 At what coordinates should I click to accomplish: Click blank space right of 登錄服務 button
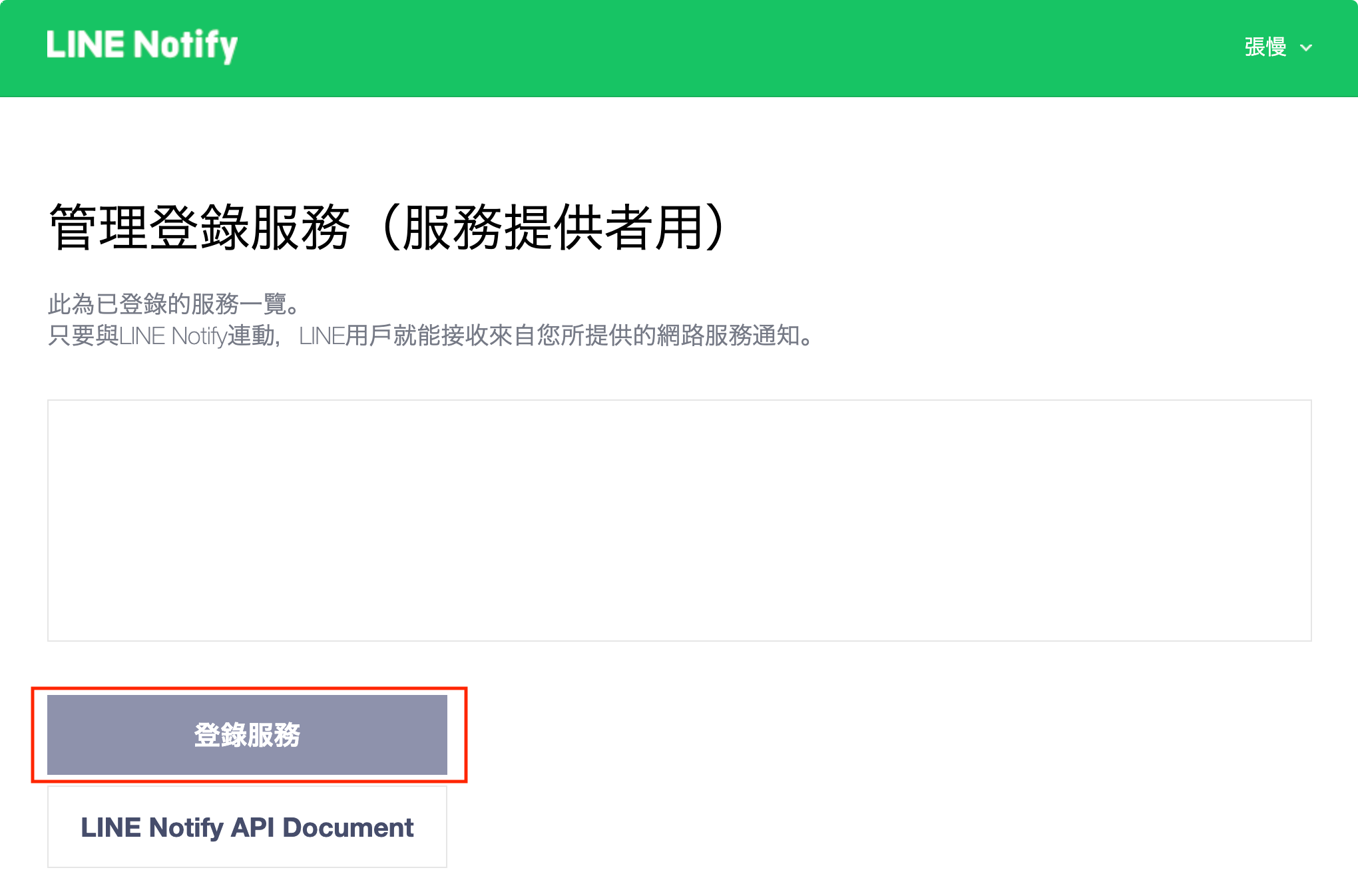point(865,735)
